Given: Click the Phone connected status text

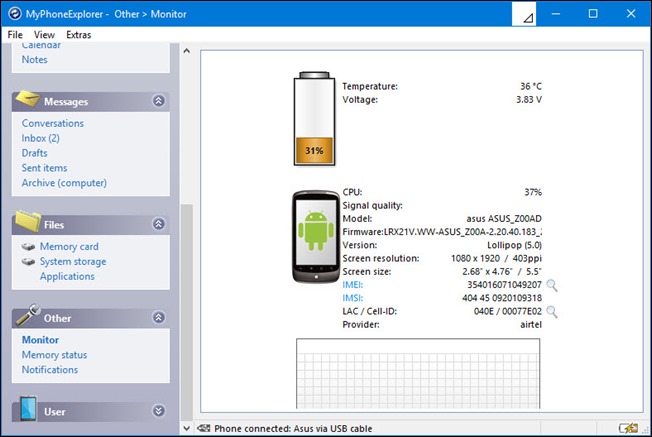Looking at the screenshot, I should (x=293, y=428).
